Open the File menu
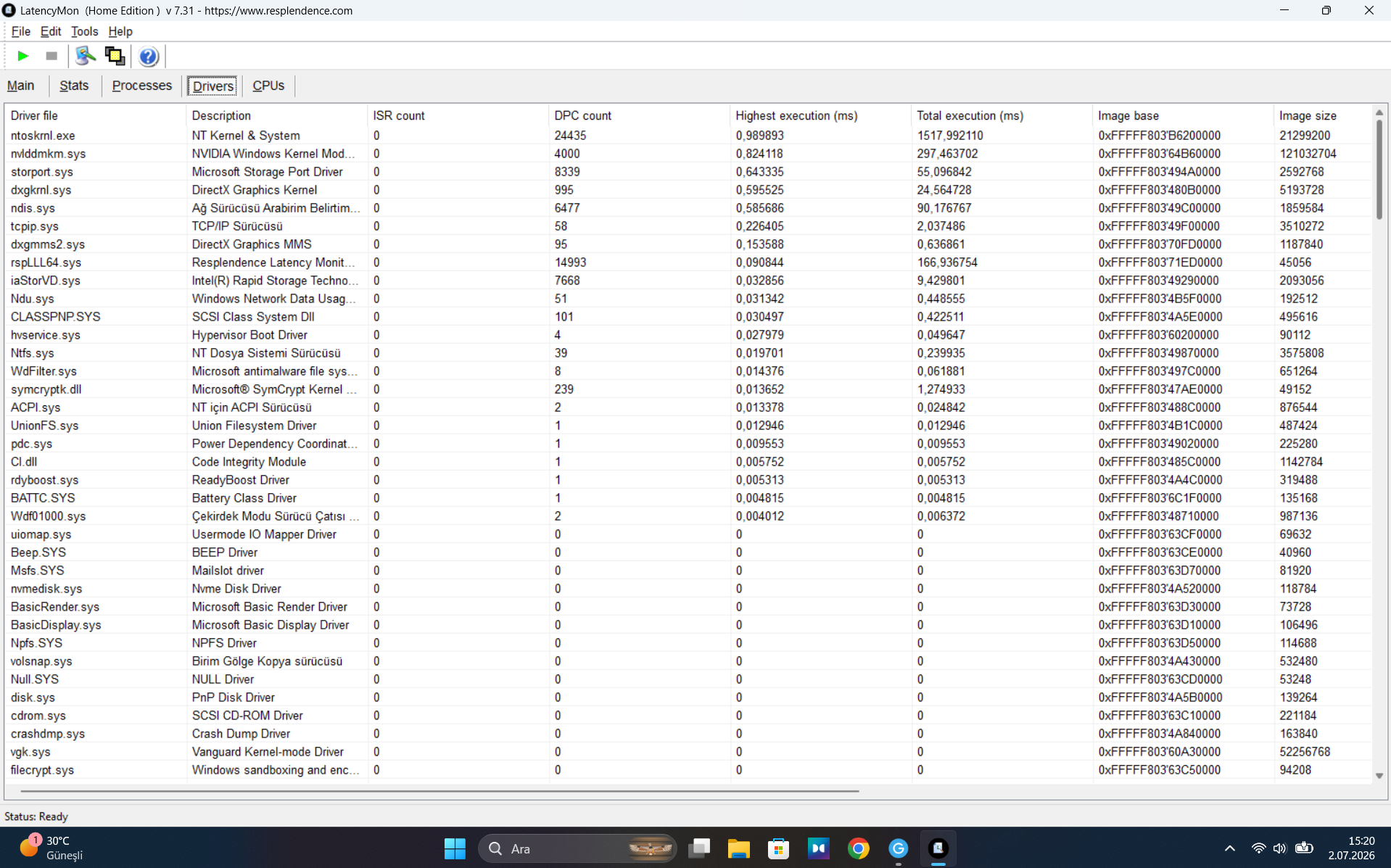 tap(20, 31)
